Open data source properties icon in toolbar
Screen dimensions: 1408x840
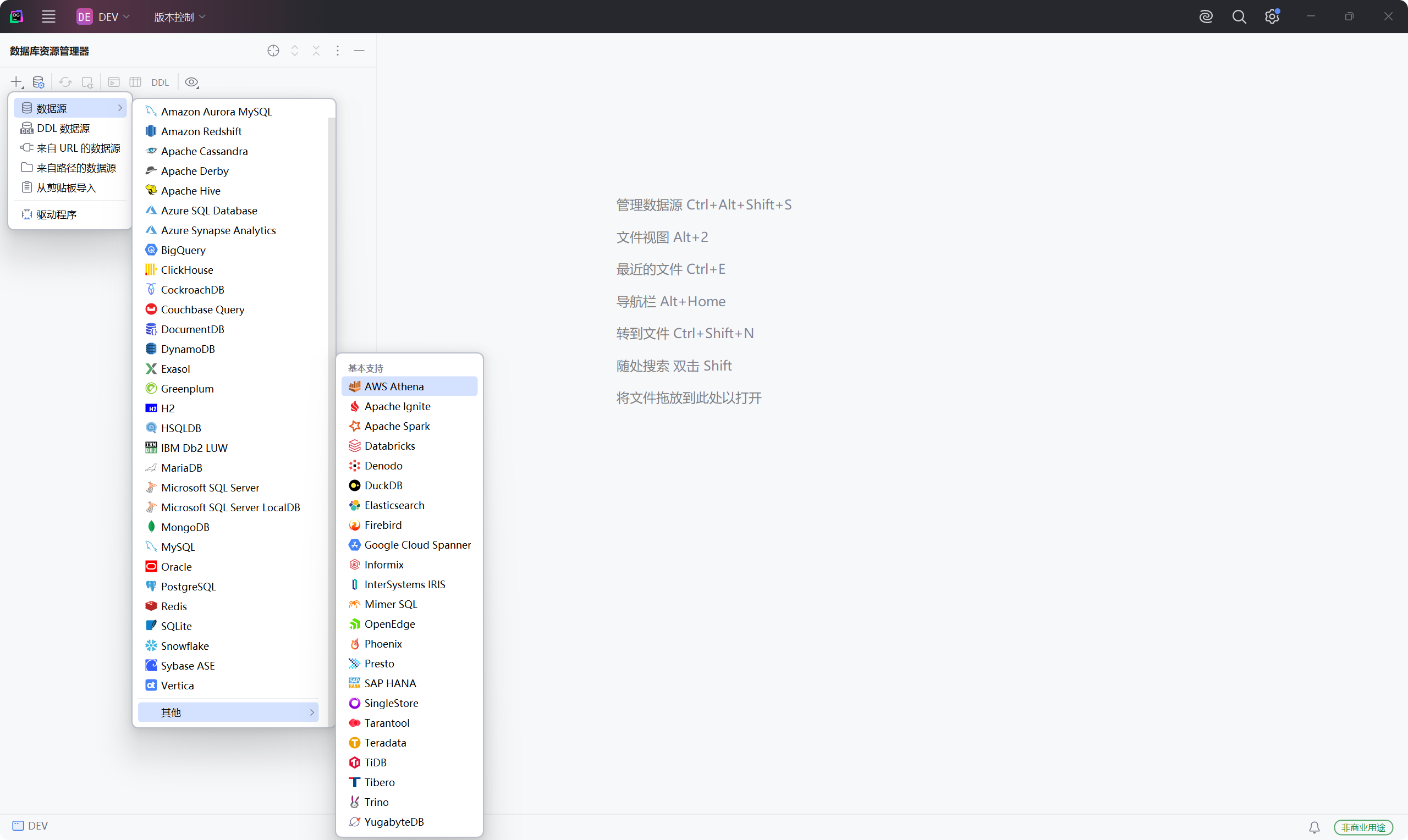click(x=38, y=82)
